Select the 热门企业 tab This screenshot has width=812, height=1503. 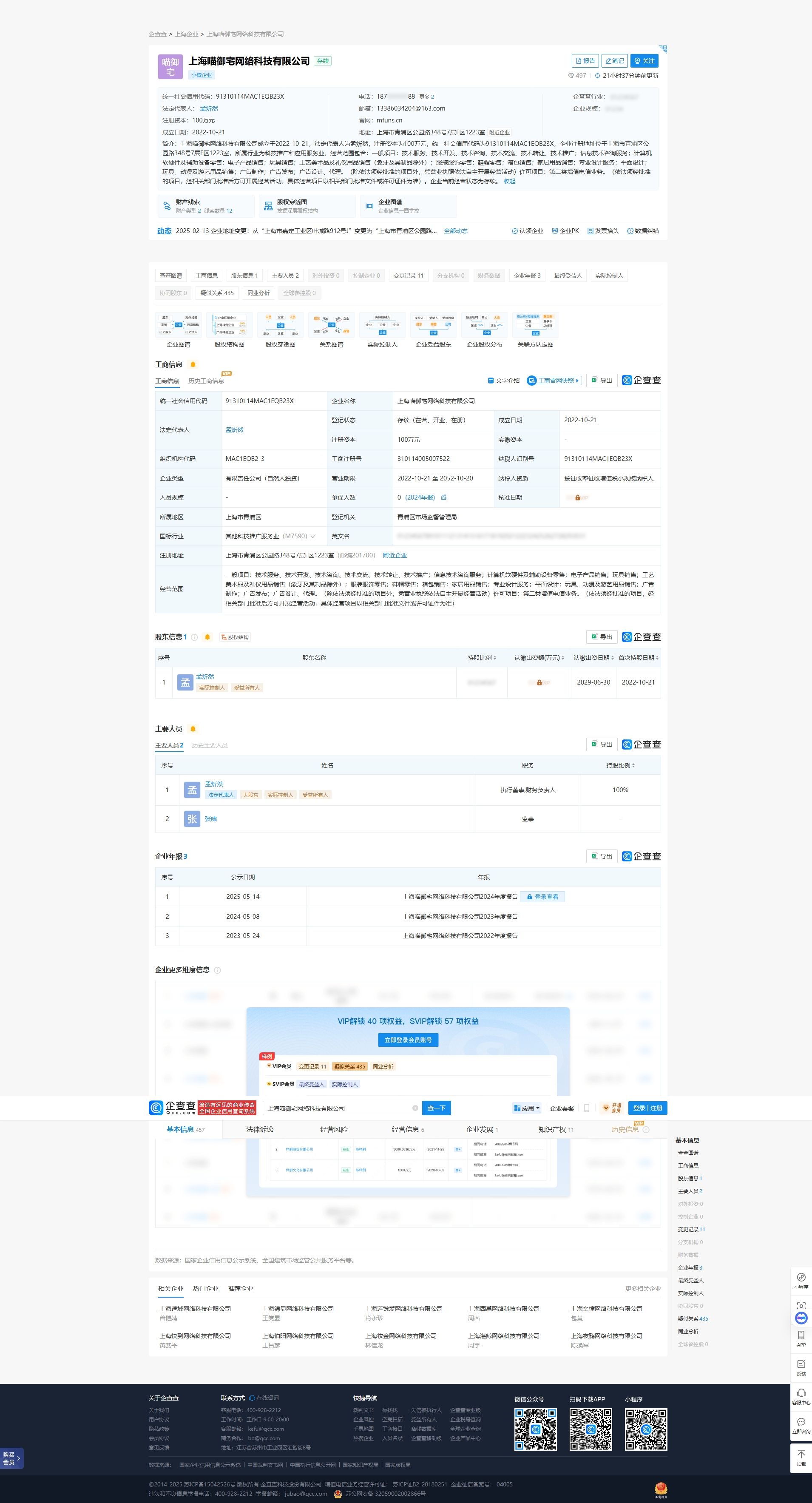[x=205, y=1288]
